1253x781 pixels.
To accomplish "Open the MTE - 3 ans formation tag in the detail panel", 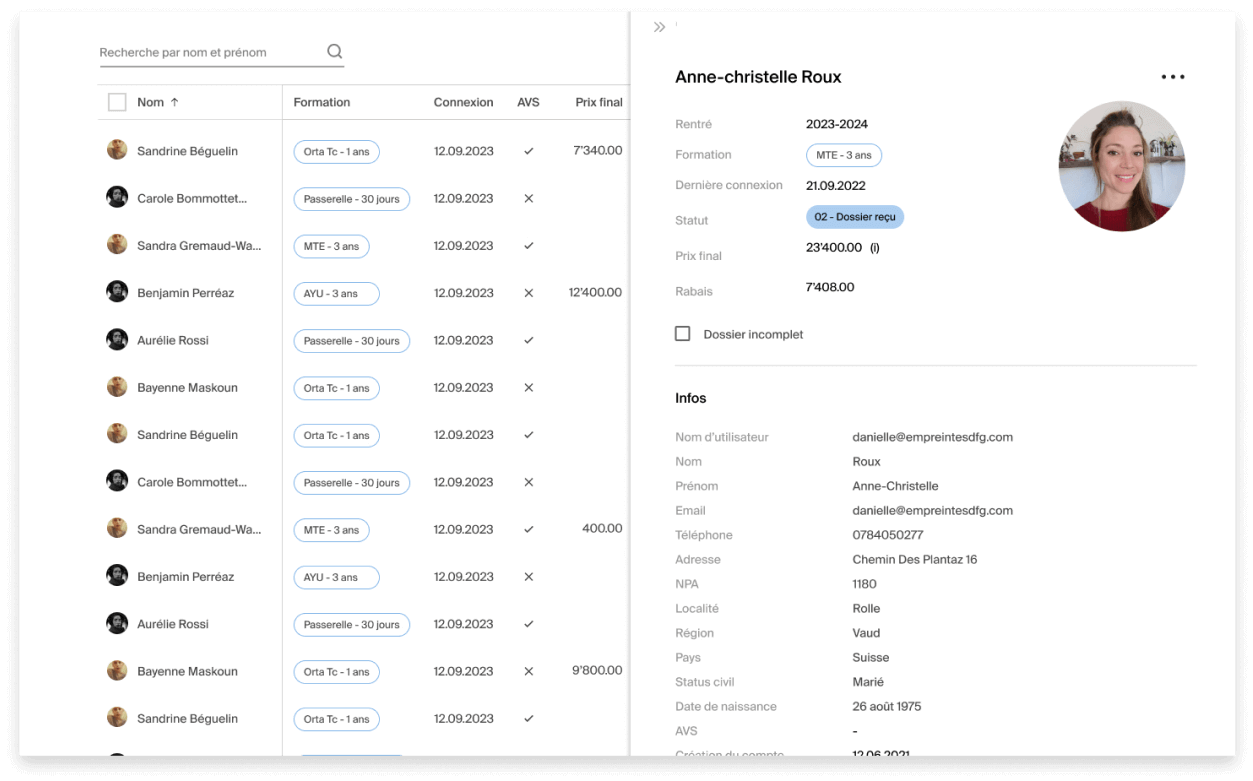I will point(843,155).
